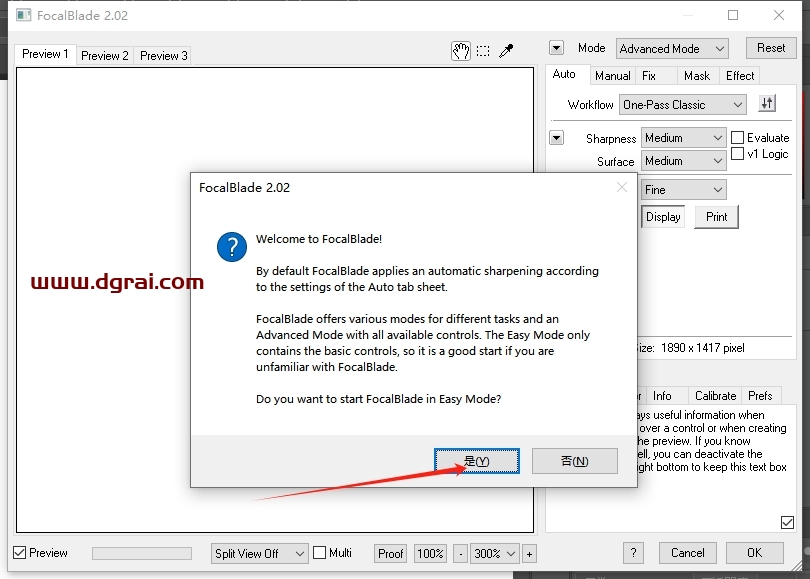Close the Welcome dialog with X
Screen dimensions: 810x579
click(622, 187)
